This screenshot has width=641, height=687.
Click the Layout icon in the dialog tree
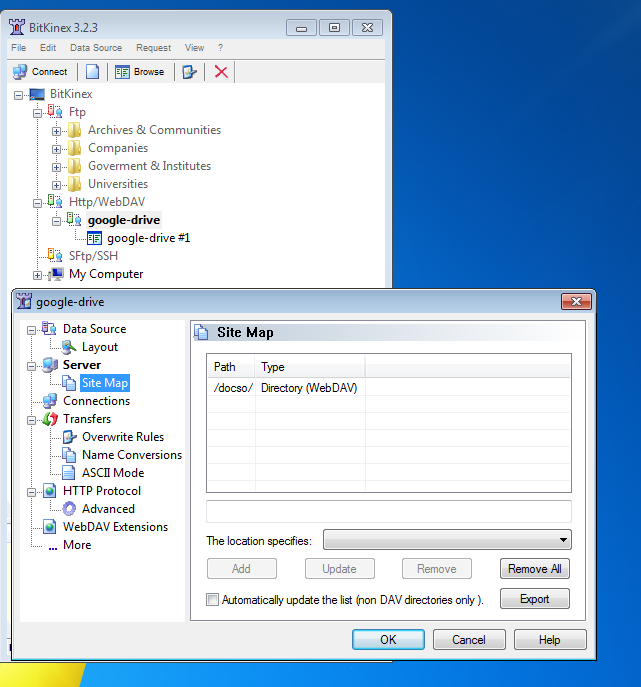point(69,347)
